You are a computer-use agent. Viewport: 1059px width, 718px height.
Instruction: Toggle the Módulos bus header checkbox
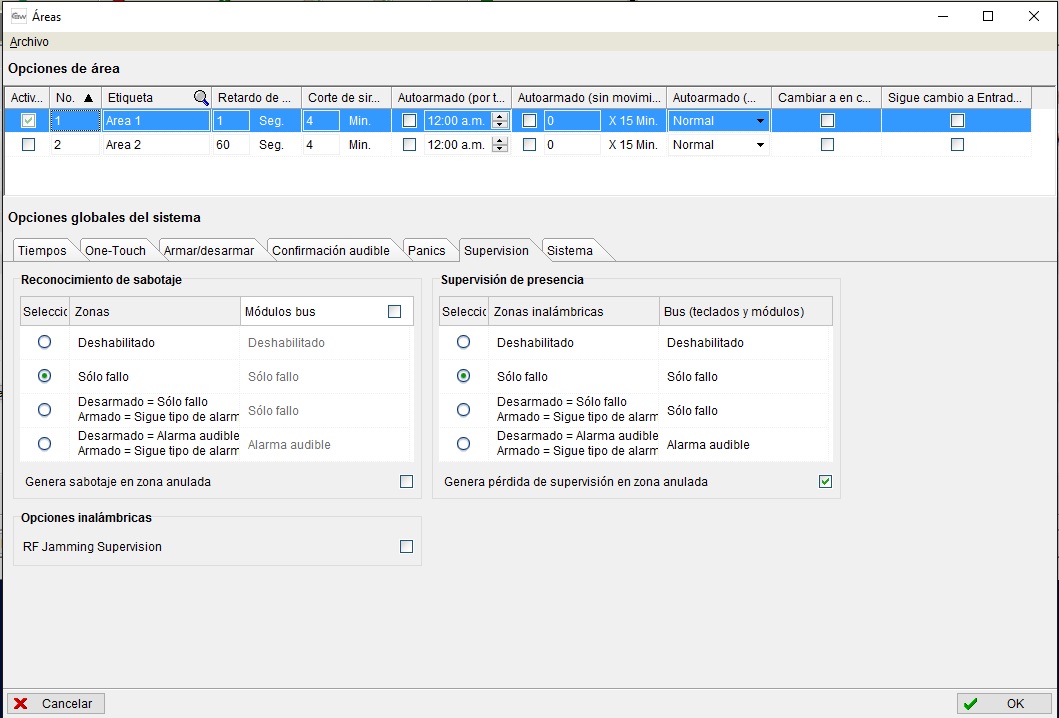coord(394,312)
